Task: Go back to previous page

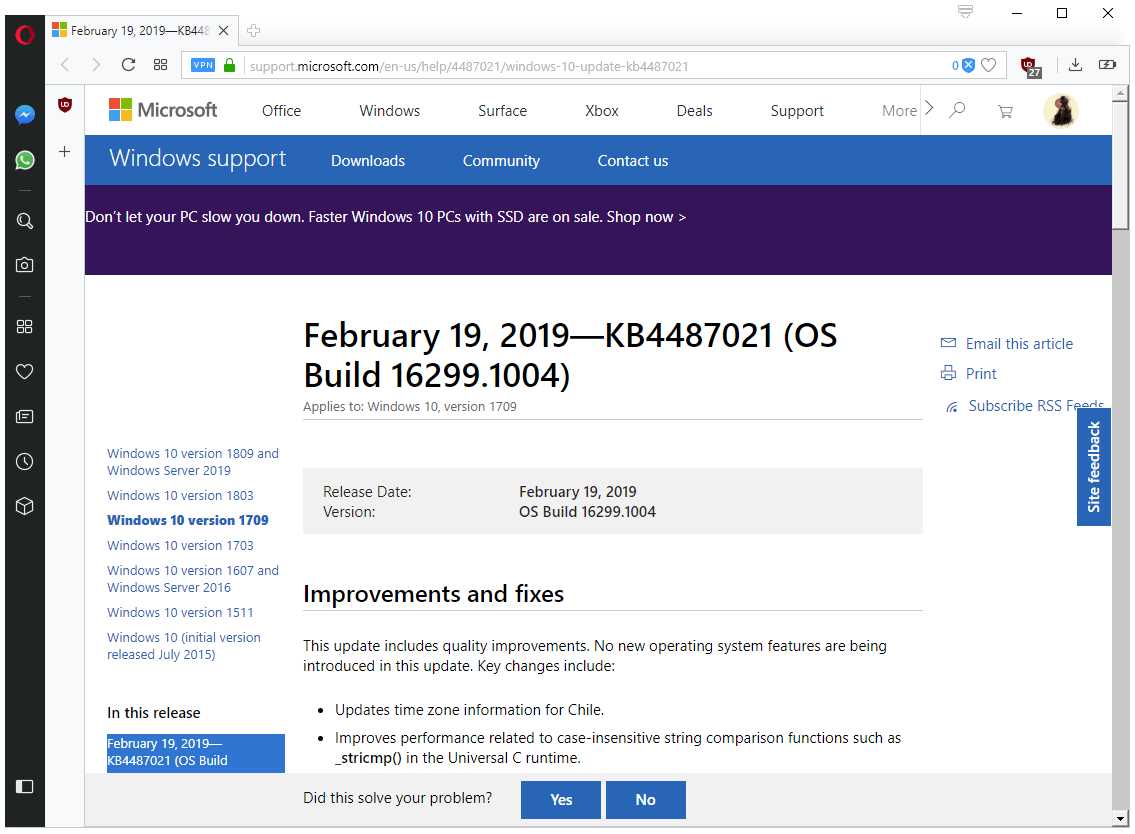Action: [65, 64]
